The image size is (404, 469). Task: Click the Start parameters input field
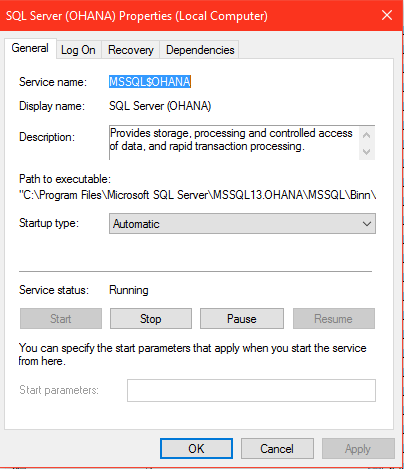tap(251, 390)
